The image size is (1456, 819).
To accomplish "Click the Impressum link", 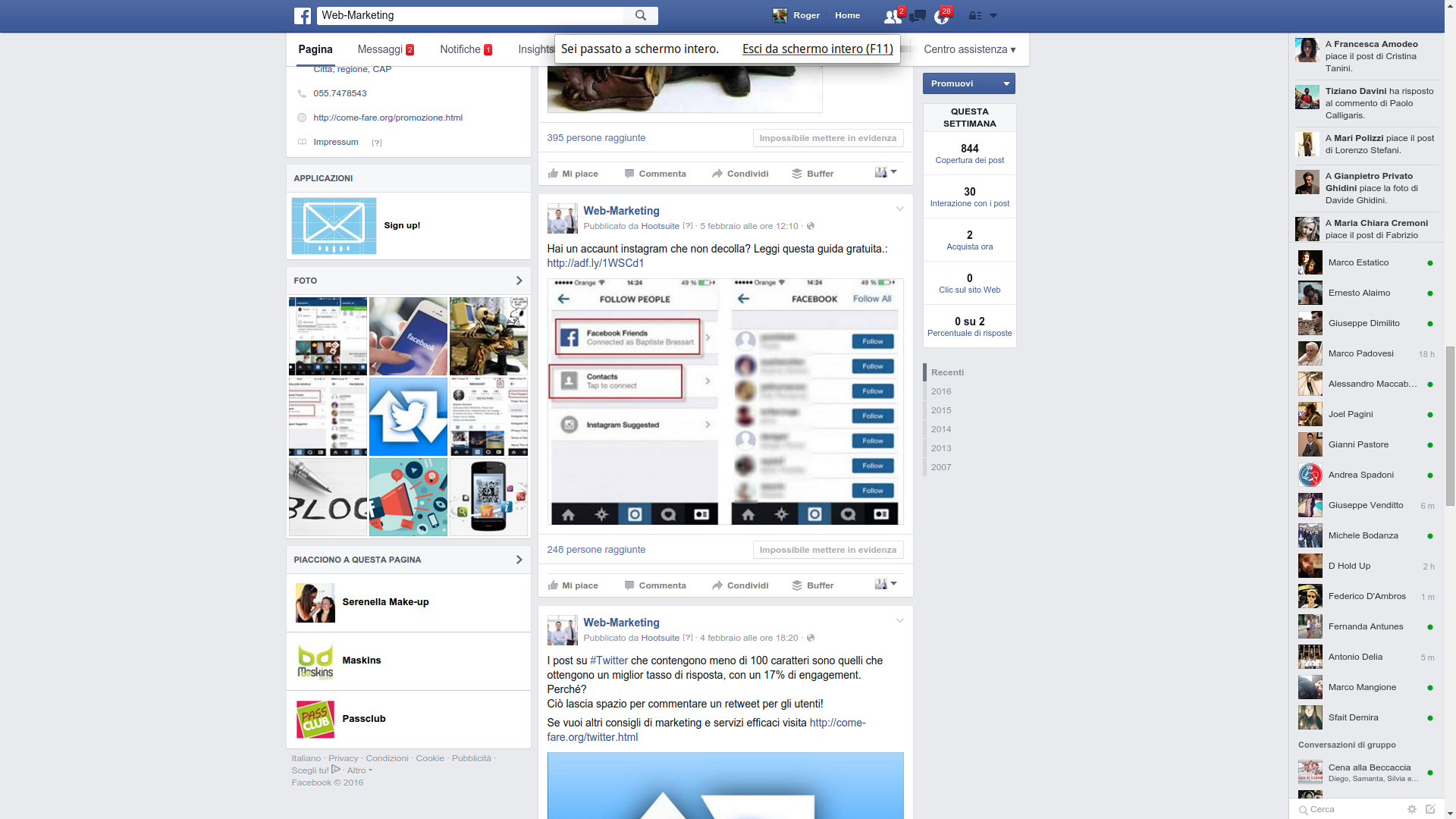I will click(x=336, y=142).
